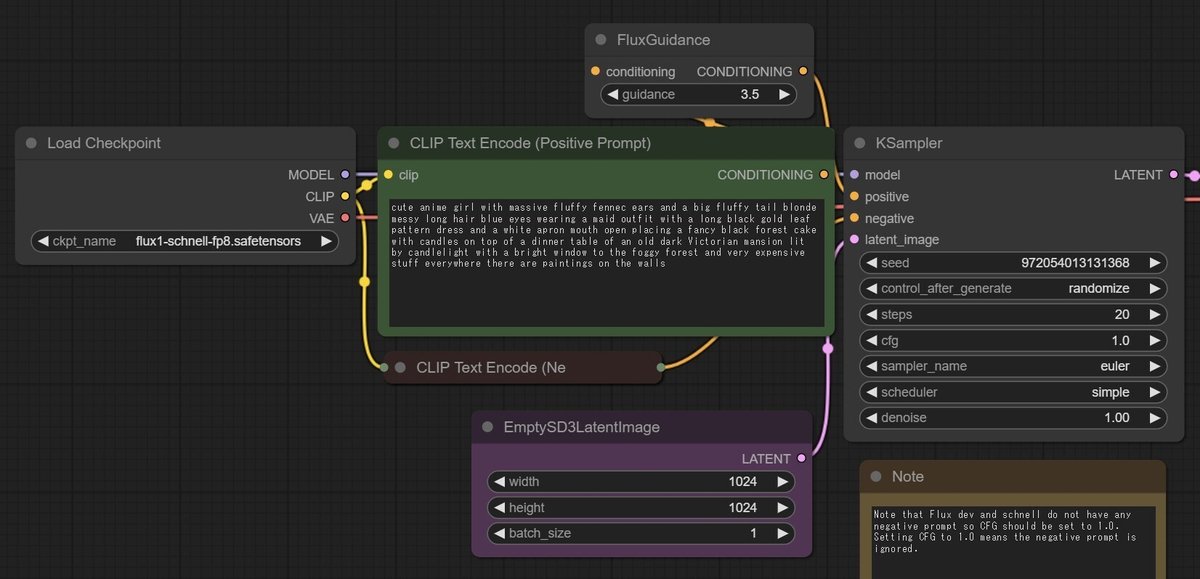This screenshot has height=579, width=1200.
Task: Click the VAE output socket on Load Checkpoint
Action: coord(345,217)
